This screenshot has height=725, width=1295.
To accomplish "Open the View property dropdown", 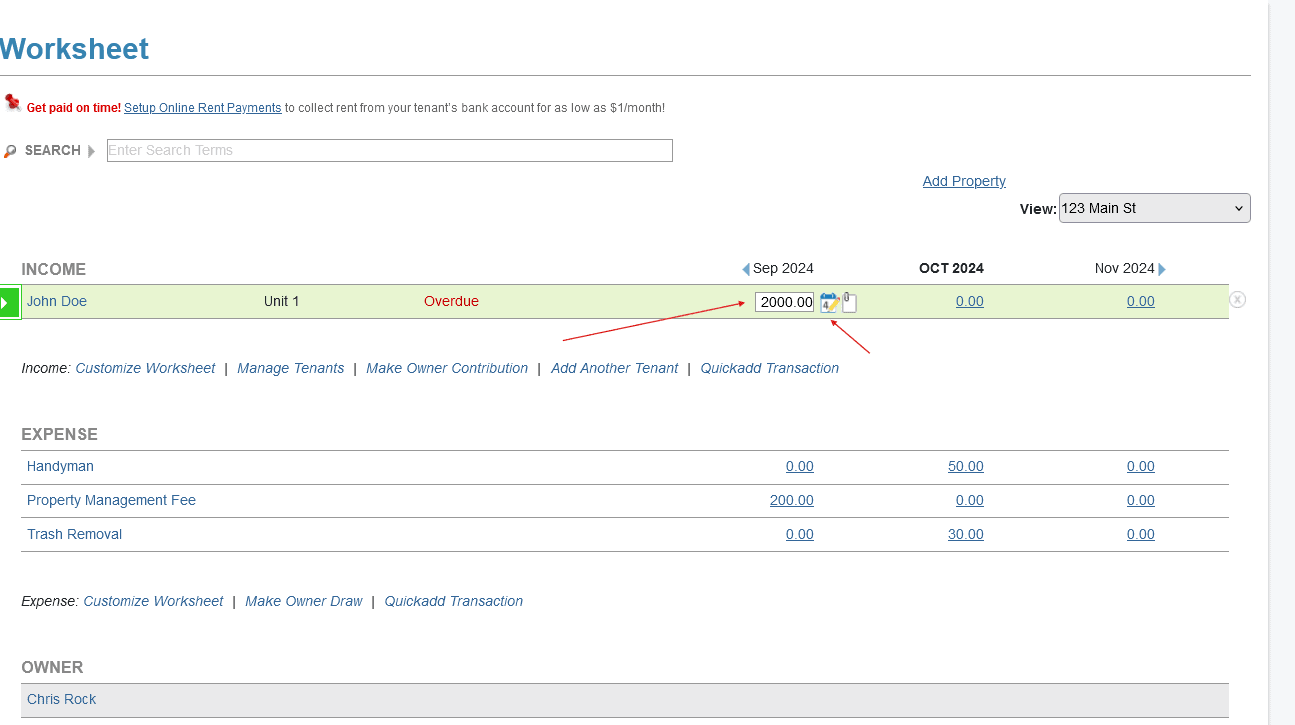I will (x=1154, y=208).
